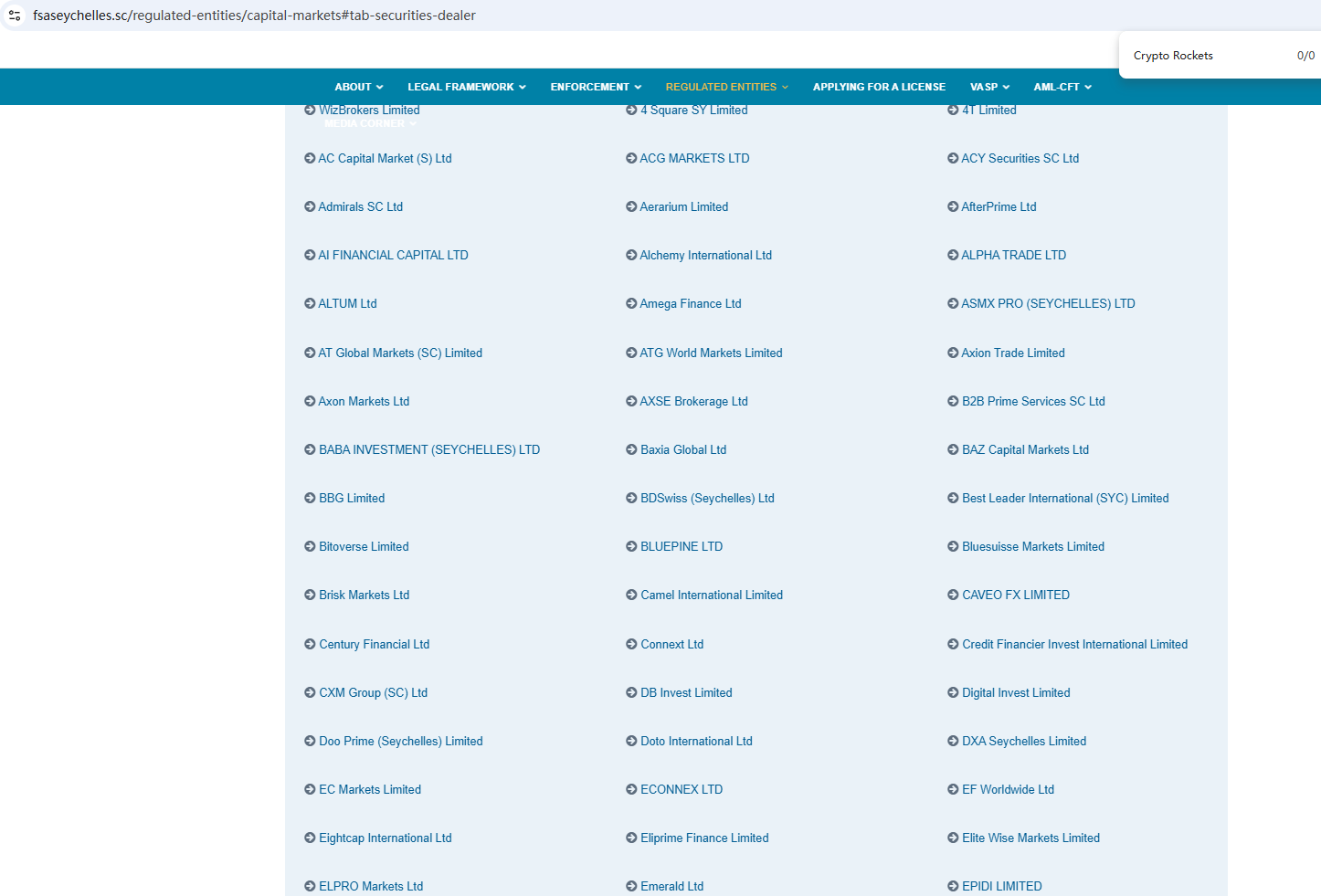The width and height of the screenshot is (1321, 896).
Task: Click the arrow icon beside Bluesuisse Markets Limited
Action: point(953,546)
